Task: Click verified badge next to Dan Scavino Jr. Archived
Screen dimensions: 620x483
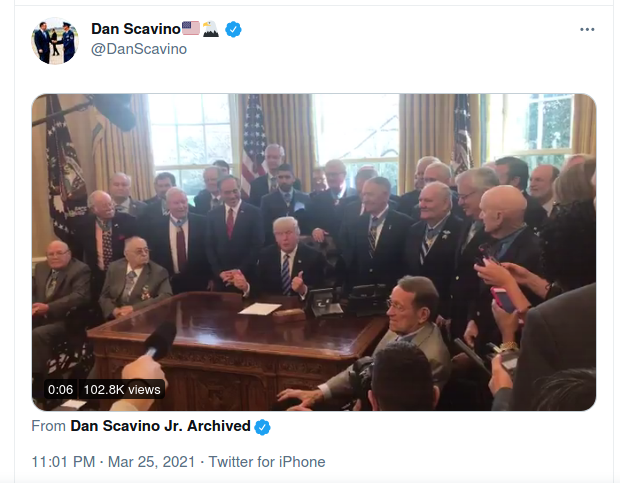Action: (262, 427)
